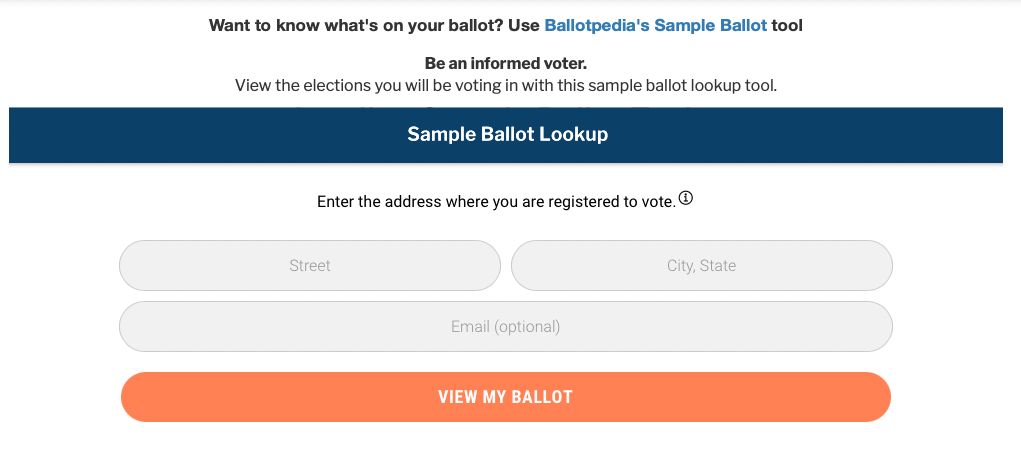Focus the City, State input field
The height and width of the screenshot is (466, 1021).
click(701, 266)
